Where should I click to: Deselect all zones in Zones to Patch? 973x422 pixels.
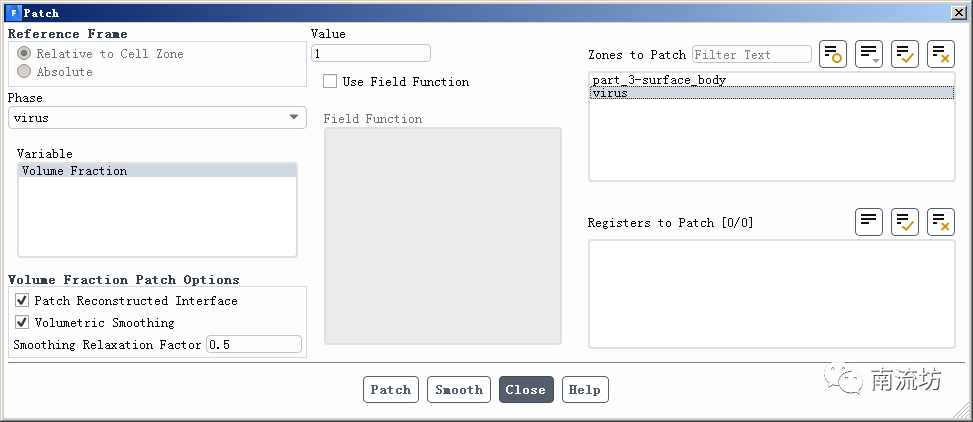click(941, 54)
